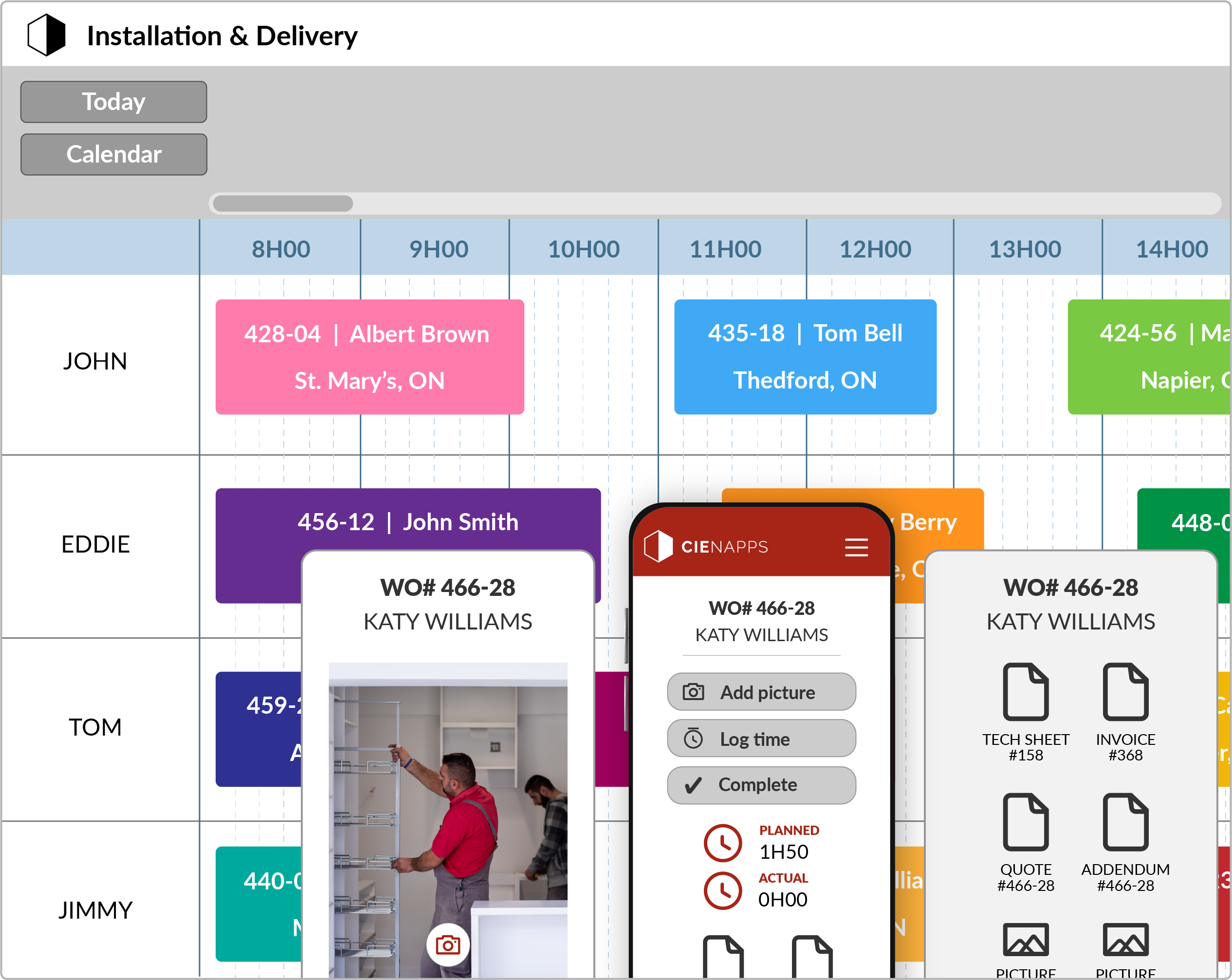The width and height of the screenshot is (1232, 980).
Task: Open the Calendar view button
Action: [114, 154]
